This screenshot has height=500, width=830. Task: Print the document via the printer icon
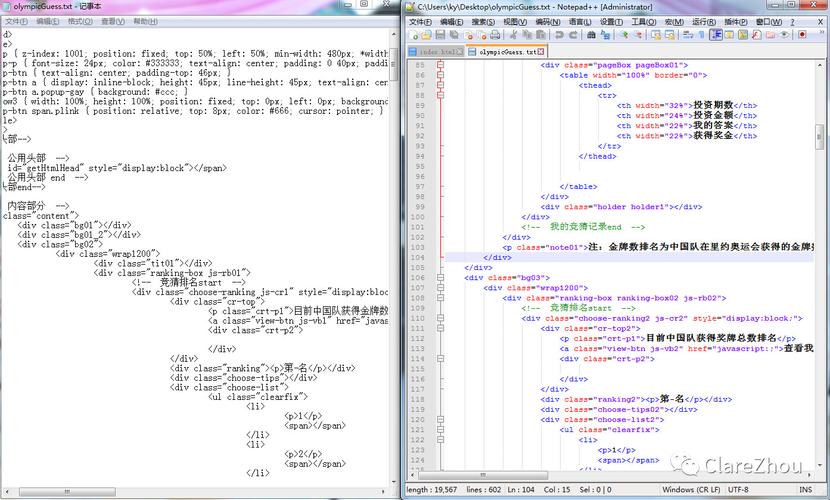495,35
